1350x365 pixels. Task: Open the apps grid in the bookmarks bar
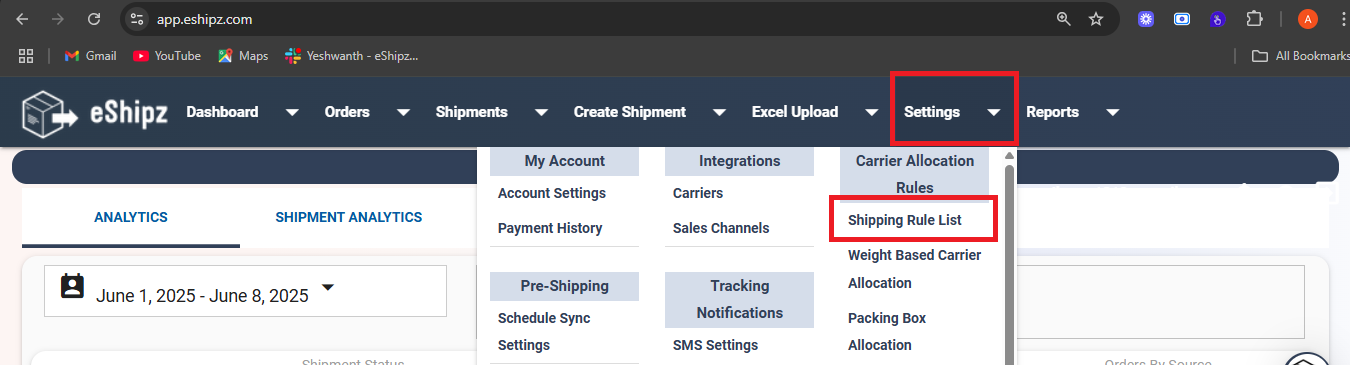coord(26,56)
